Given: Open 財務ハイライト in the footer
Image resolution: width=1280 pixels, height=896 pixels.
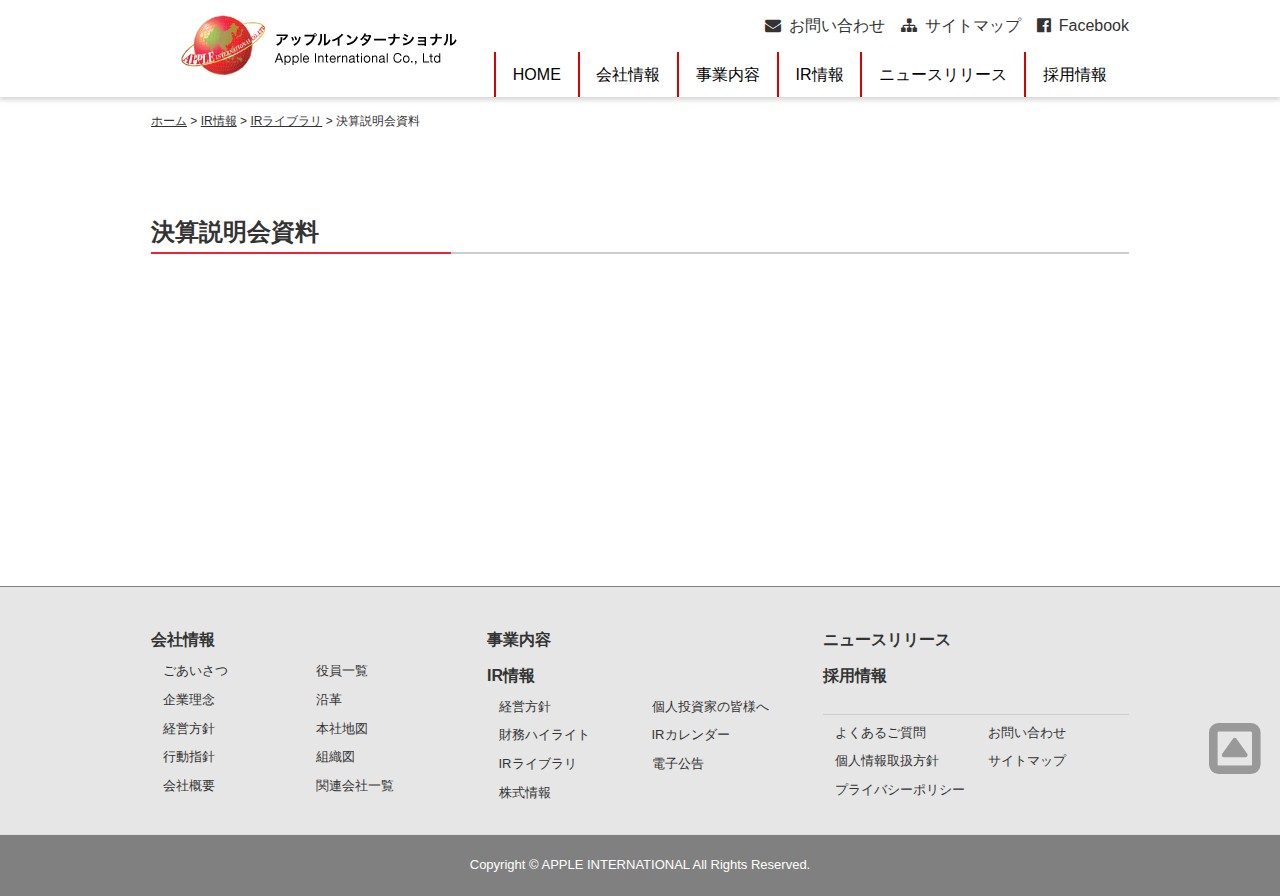Looking at the screenshot, I should click(544, 735).
